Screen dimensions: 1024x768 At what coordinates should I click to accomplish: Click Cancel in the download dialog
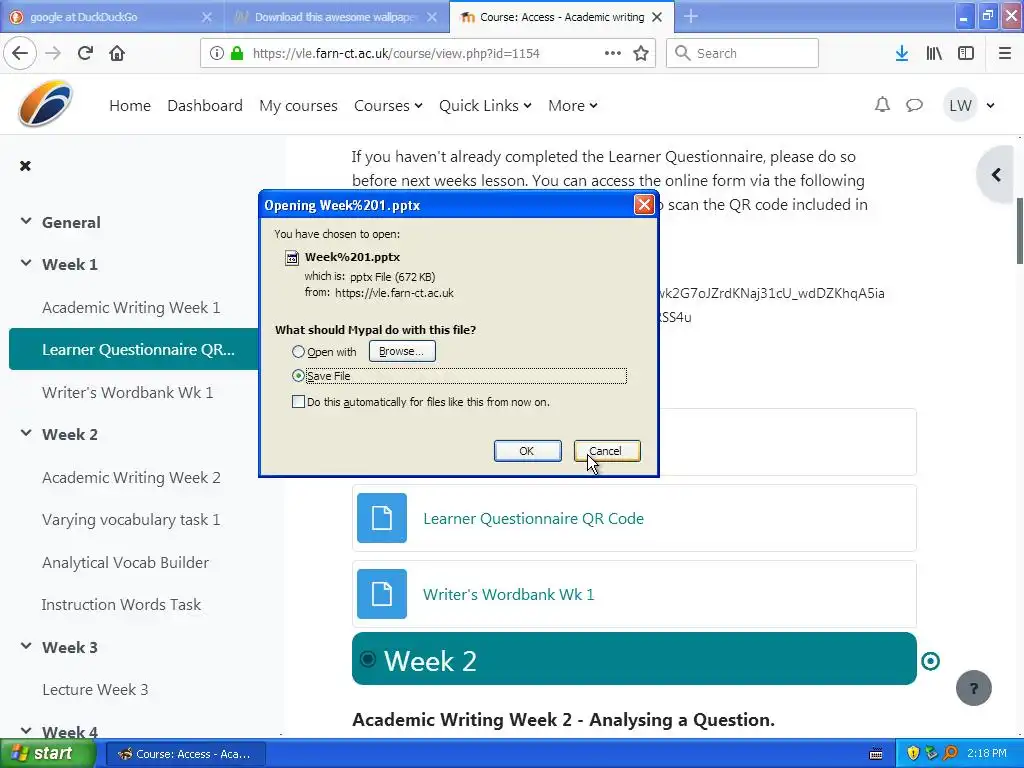pos(607,451)
